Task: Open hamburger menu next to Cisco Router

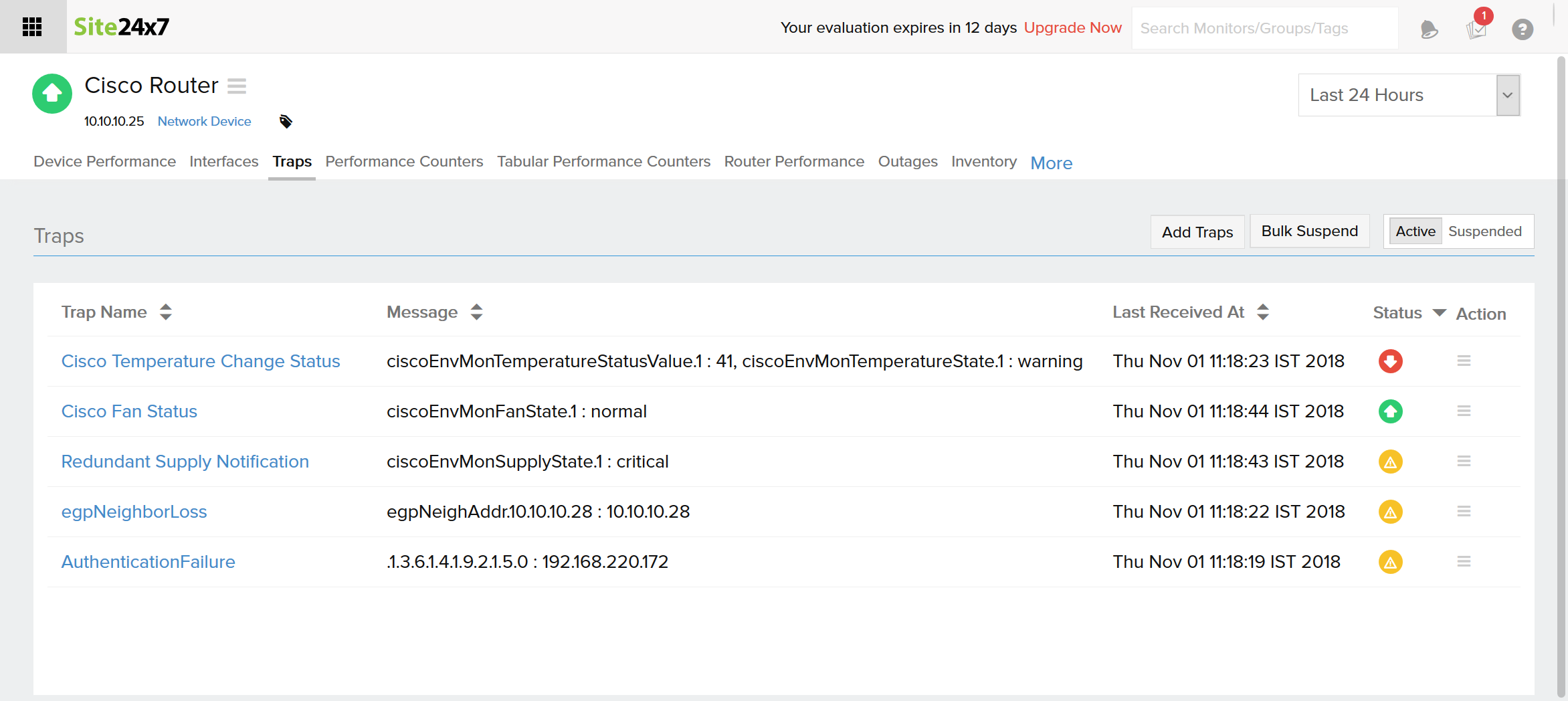Action: click(x=237, y=86)
